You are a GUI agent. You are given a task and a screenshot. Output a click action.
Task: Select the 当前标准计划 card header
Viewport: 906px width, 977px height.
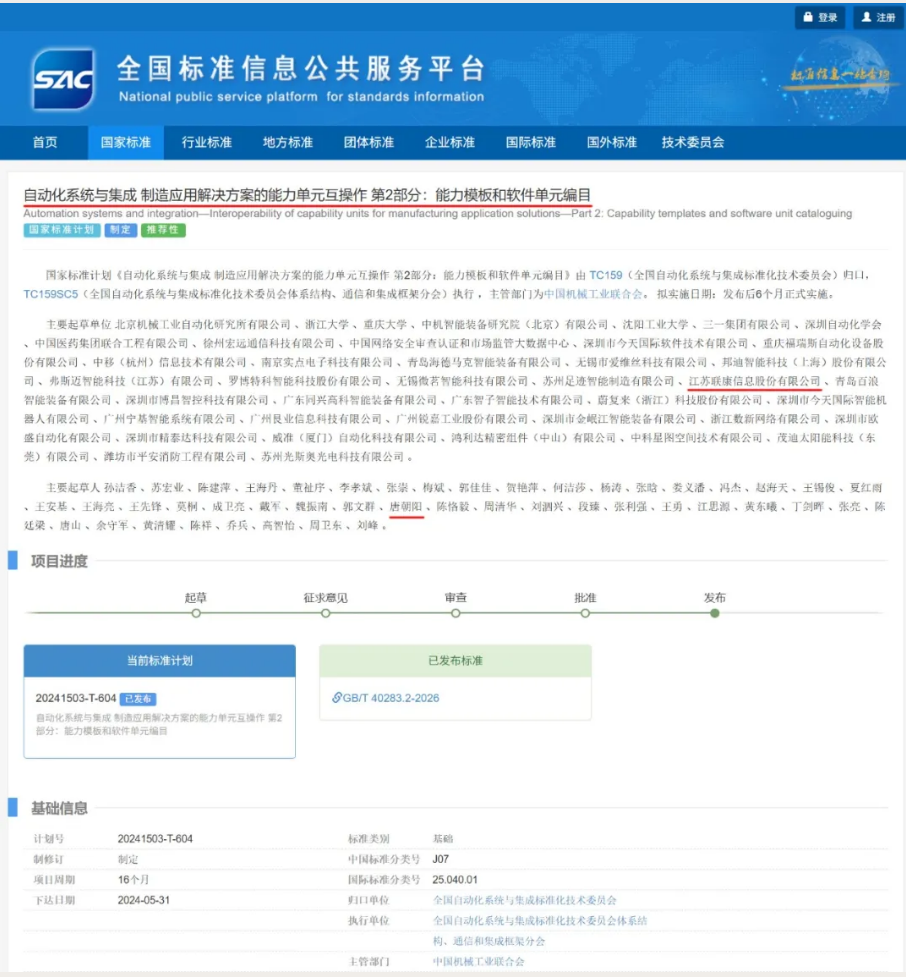point(160,660)
